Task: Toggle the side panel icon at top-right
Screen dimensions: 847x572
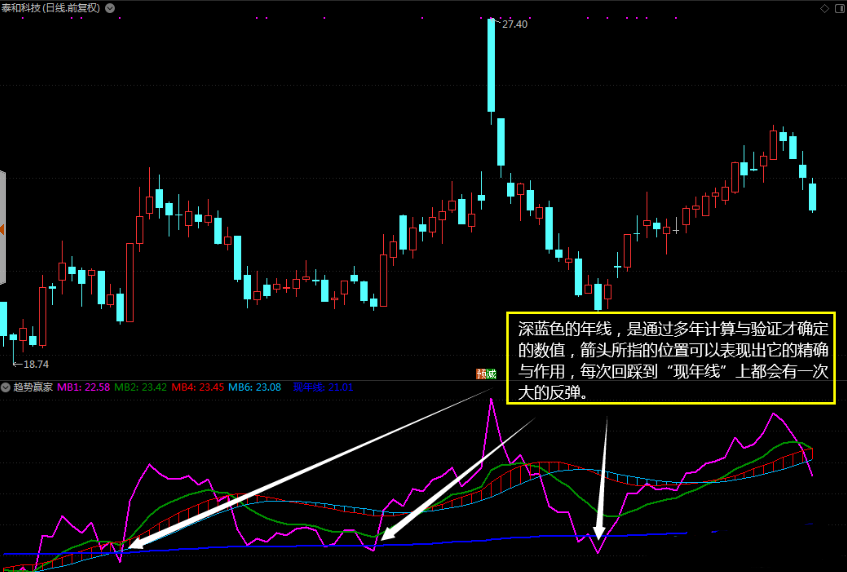Action: point(840,8)
